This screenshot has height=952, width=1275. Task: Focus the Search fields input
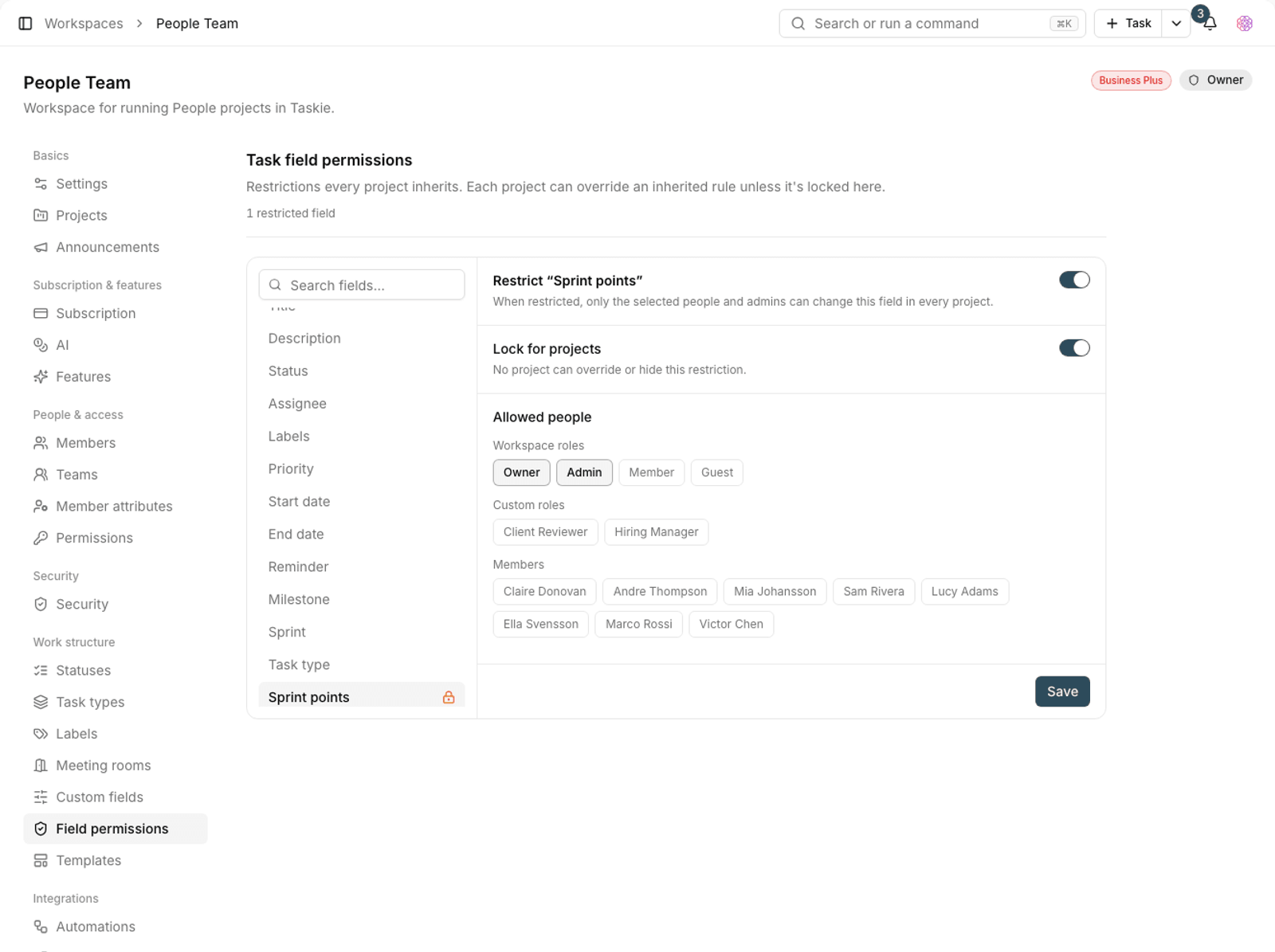tap(362, 285)
